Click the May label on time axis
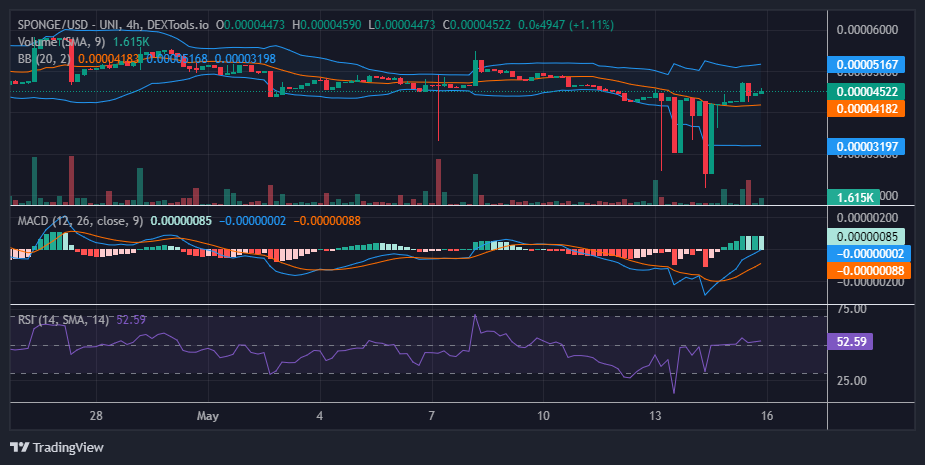The height and width of the screenshot is (465, 925). (208, 415)
